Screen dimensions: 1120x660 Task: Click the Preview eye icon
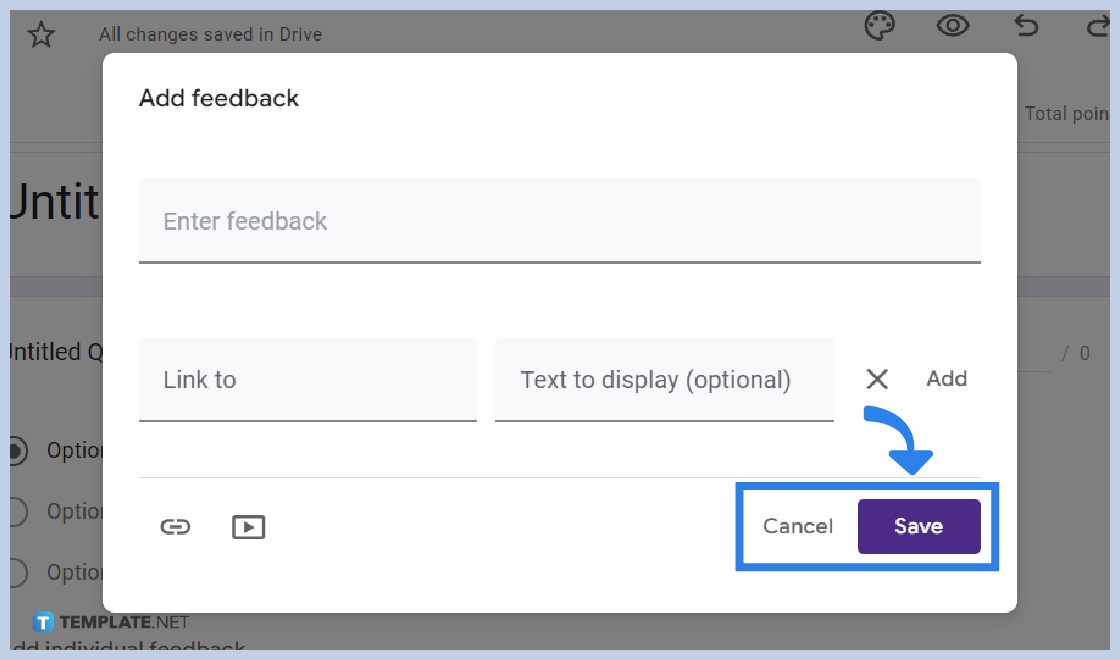pos(953,27)
